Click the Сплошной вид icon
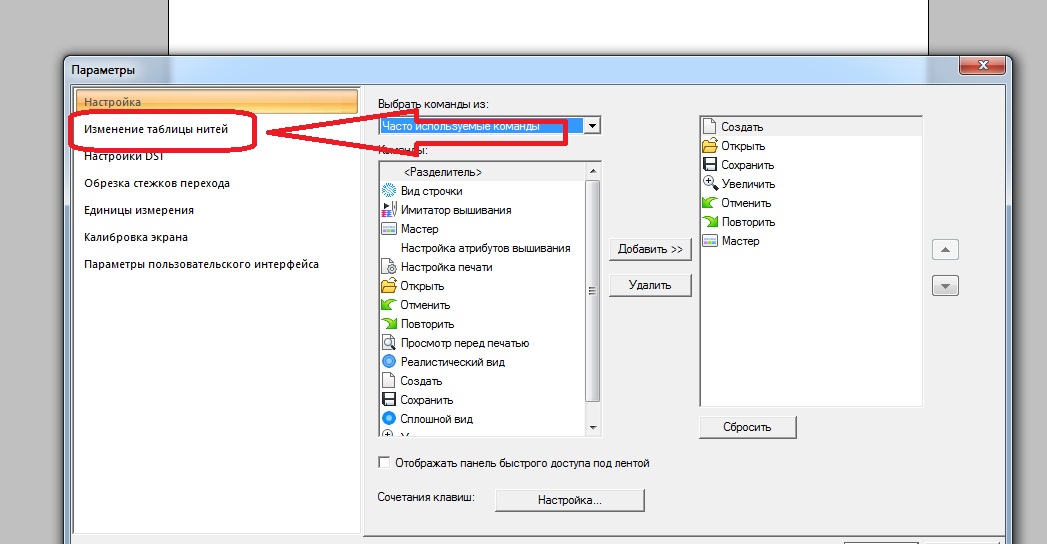 pyautogui.click(x=389, y=419)
